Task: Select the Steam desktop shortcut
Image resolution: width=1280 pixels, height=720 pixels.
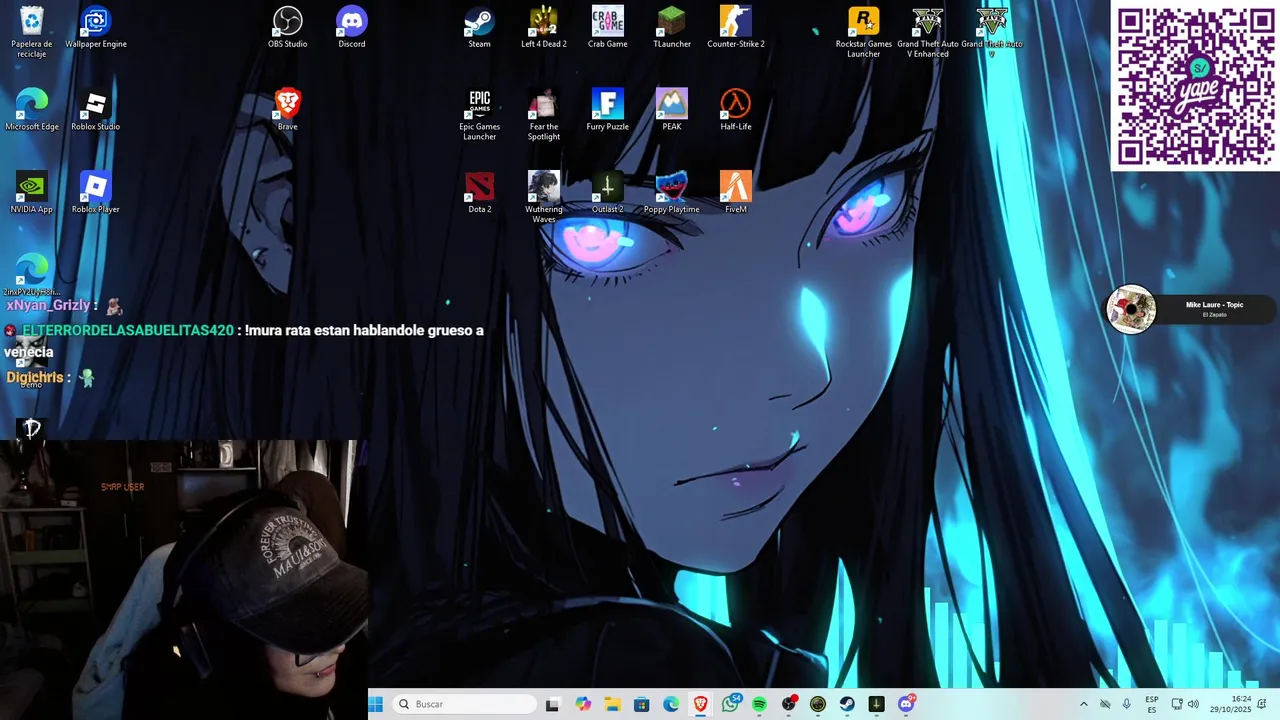Action: click(x=480, y=27)
